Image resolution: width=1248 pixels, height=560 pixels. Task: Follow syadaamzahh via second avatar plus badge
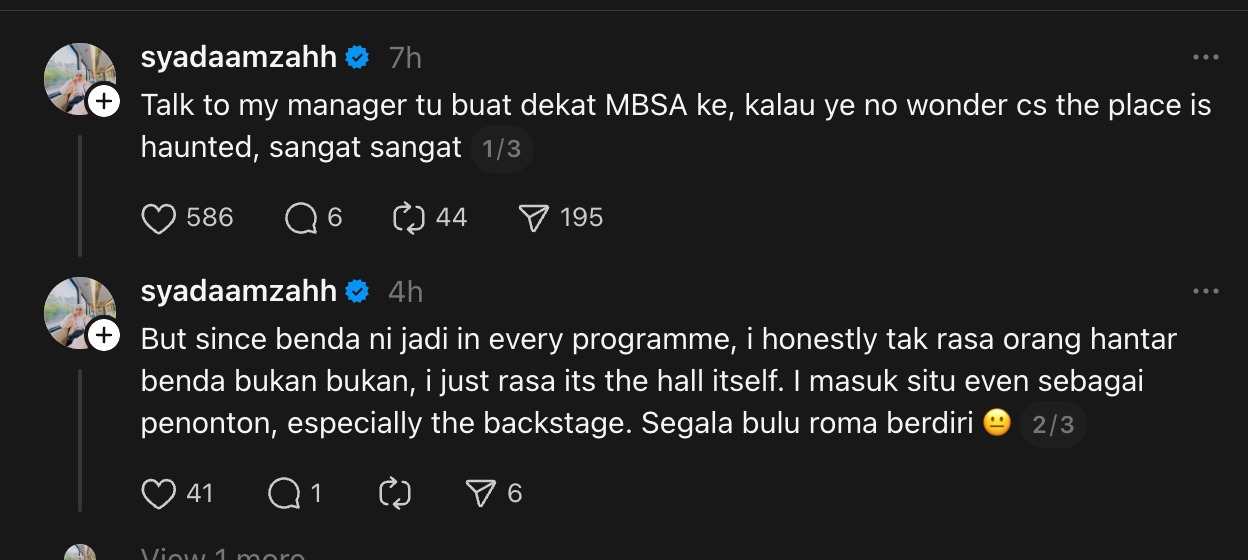pos(104,335)
